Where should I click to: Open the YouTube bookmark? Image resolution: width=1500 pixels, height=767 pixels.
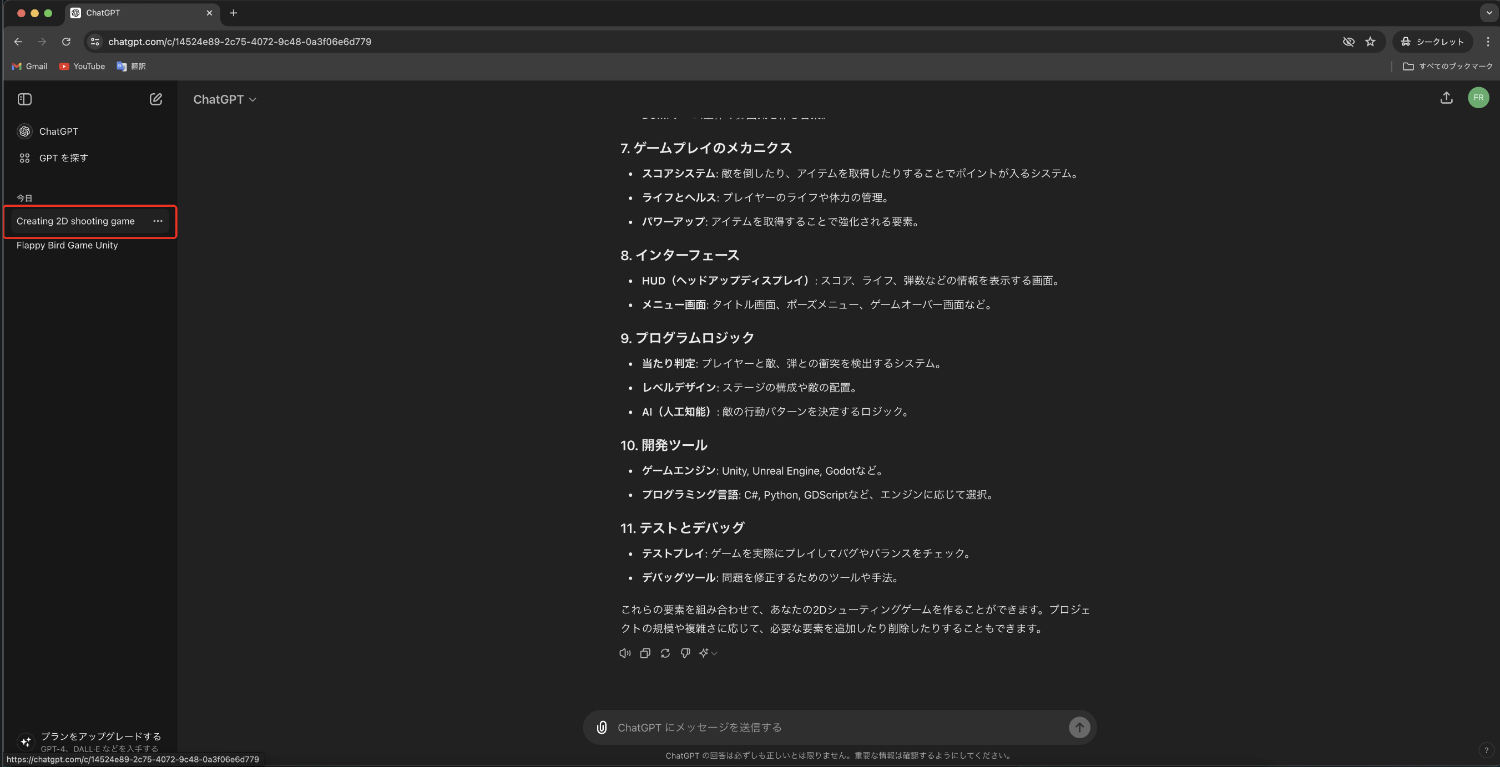tap(82, 66)
